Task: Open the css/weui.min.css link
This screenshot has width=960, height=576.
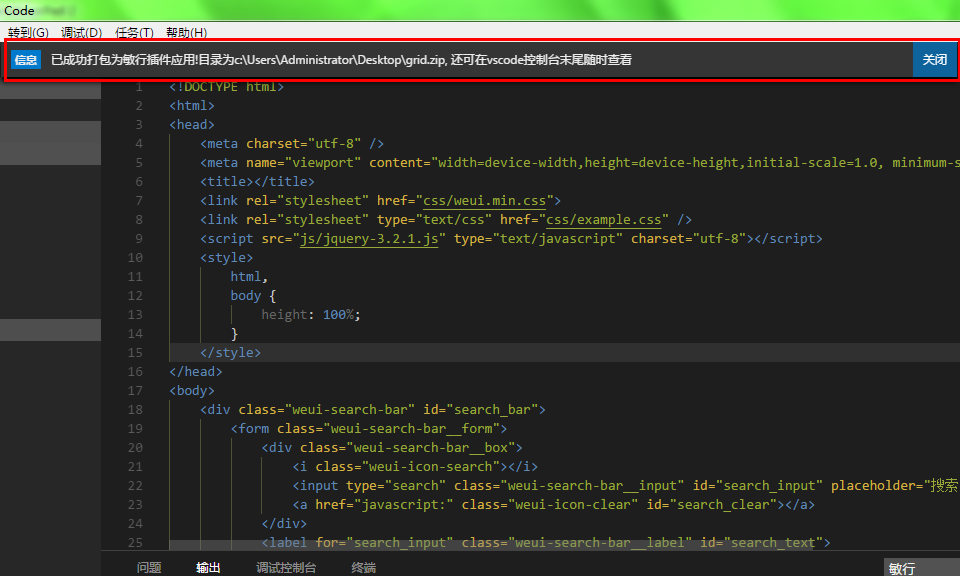Action: (x=484, y=200)
